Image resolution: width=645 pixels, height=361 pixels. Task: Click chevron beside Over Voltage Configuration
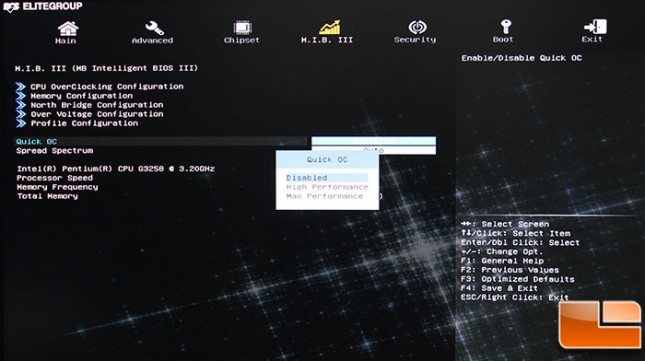(21, 114)
